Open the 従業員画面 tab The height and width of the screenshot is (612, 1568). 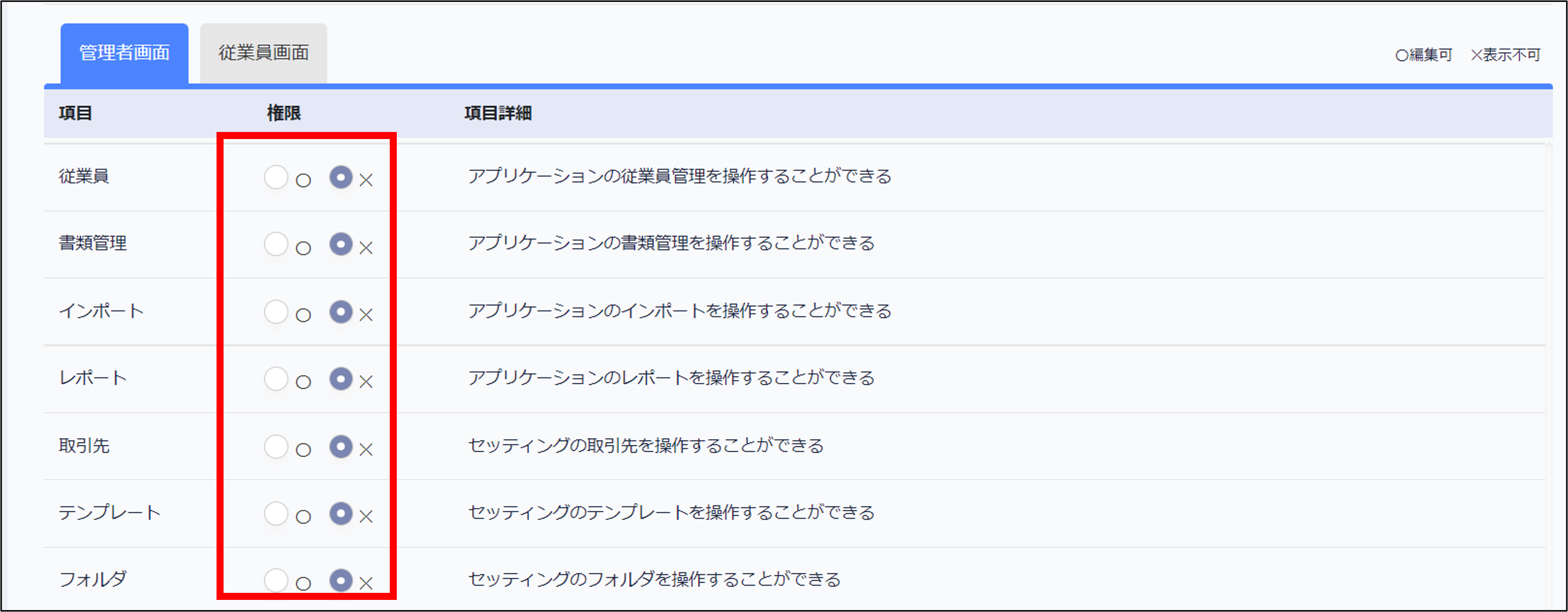(263, 53)
